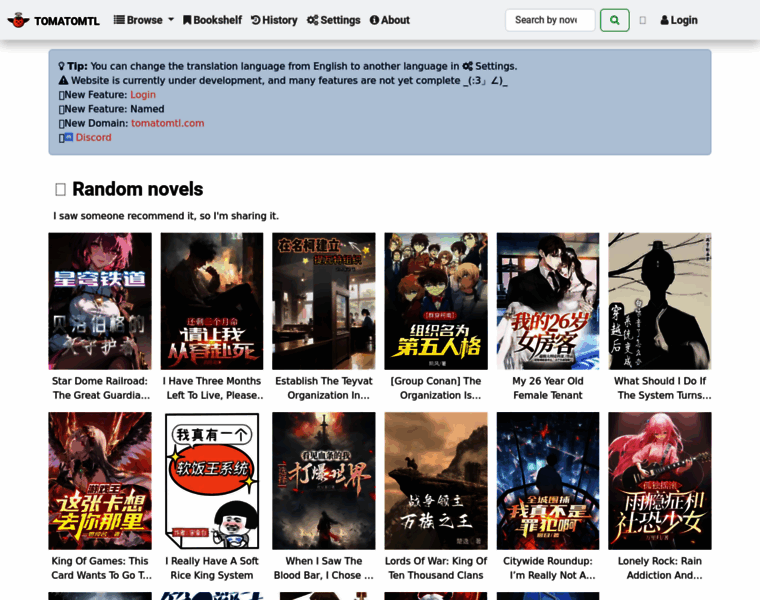This screenshot has width=760, height=600.
Task: Click title 'My 26 Year Old Female Tenant'
Action: (548, 388)
